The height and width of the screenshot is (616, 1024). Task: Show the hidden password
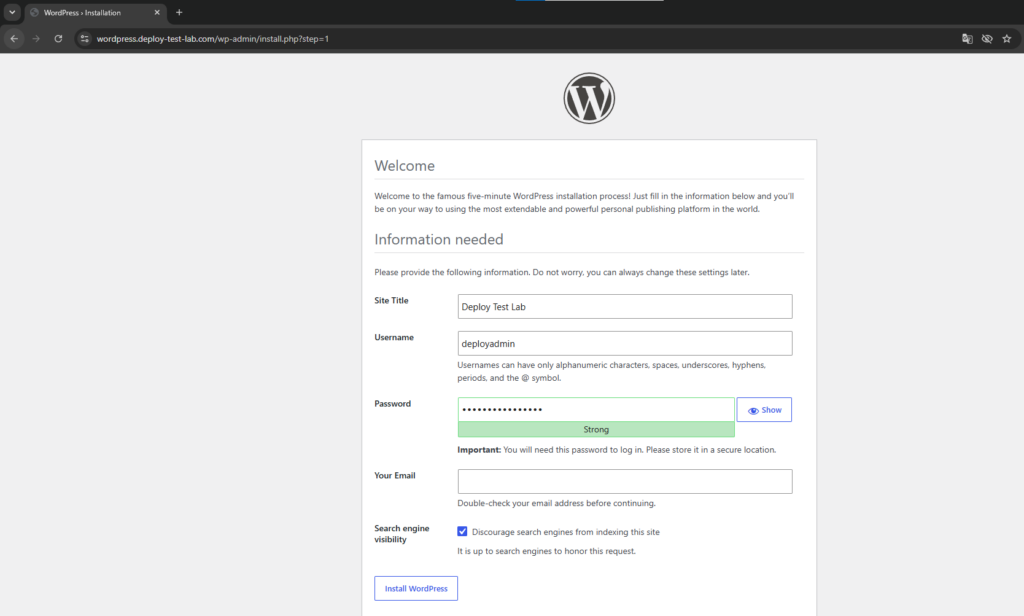764,410
